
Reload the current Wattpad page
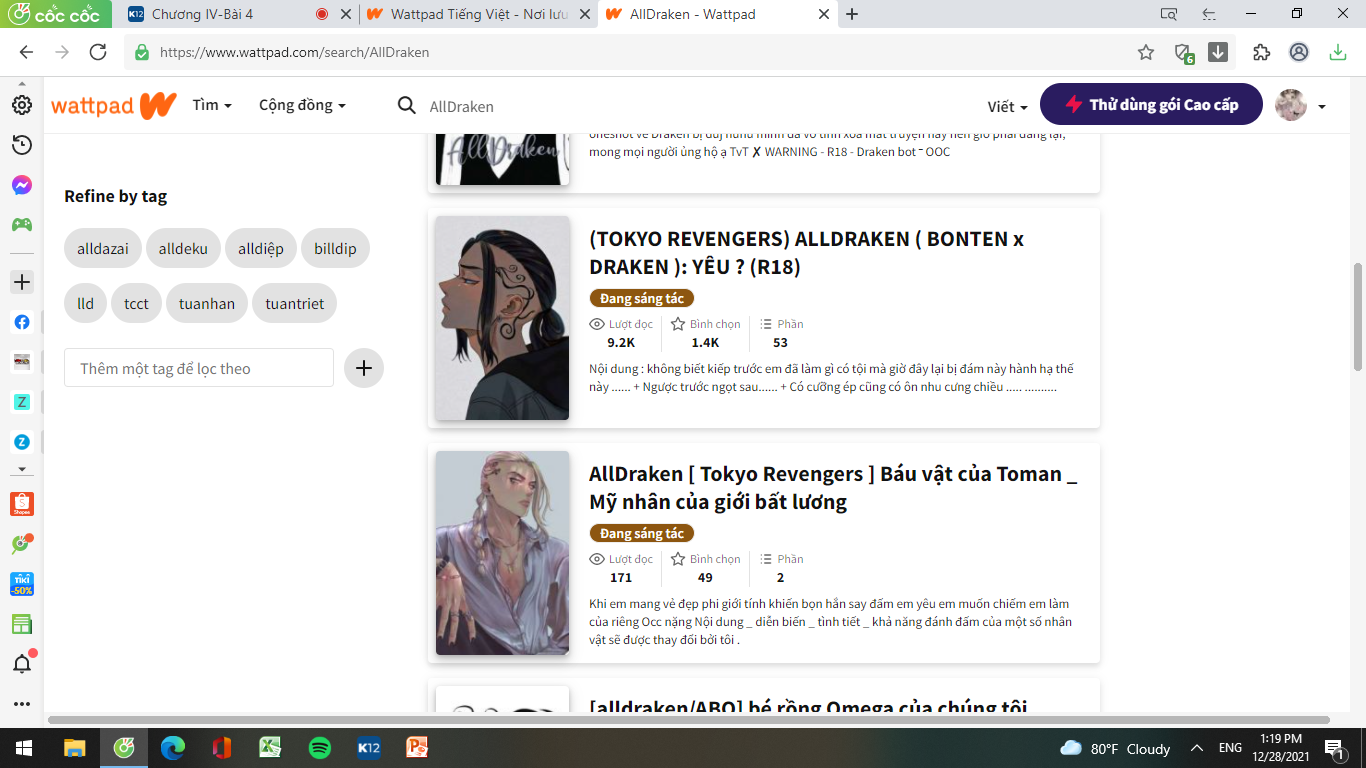tap(98, 52)
